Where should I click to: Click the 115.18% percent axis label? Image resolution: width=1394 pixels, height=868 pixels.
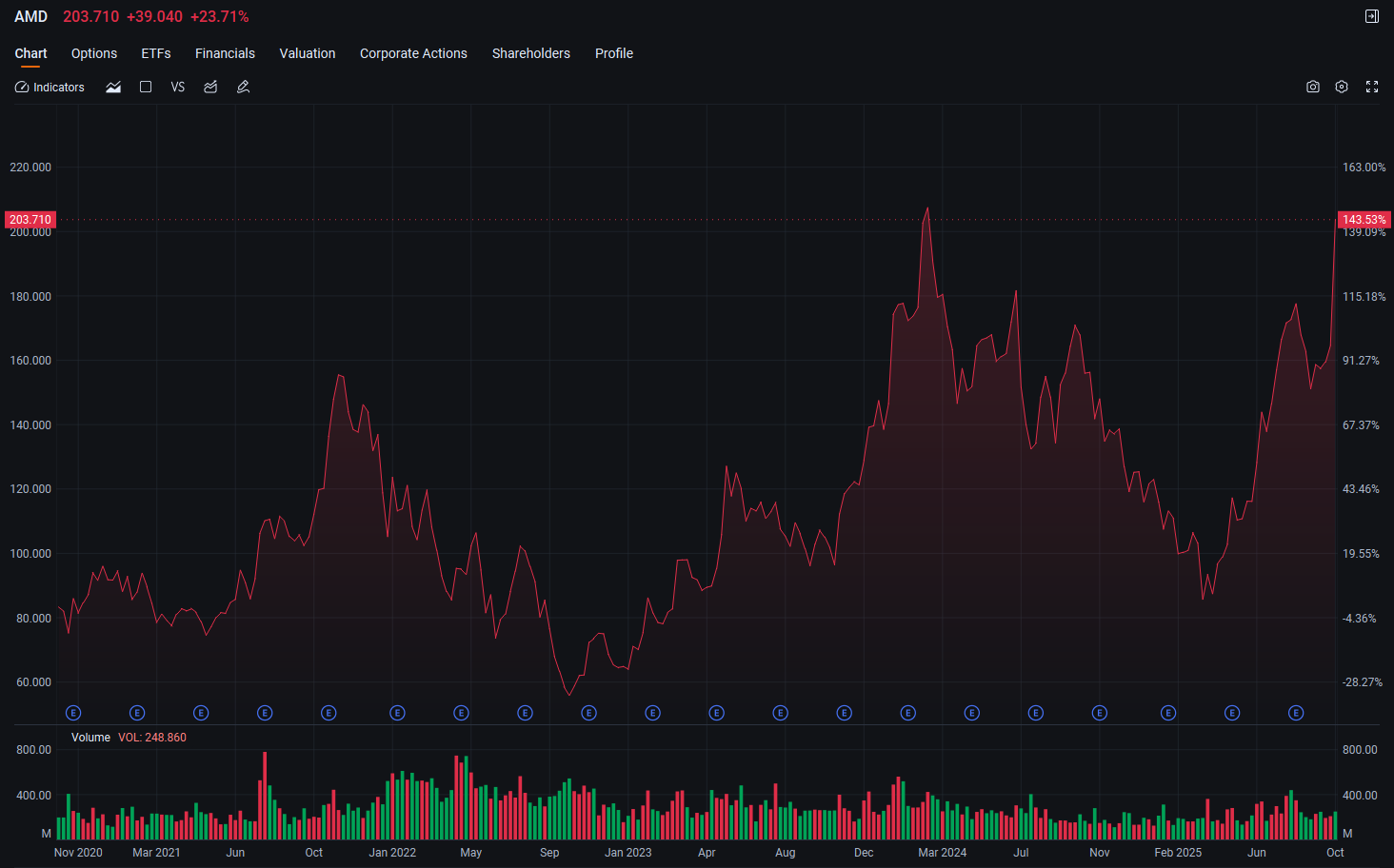coord(1364,297)
